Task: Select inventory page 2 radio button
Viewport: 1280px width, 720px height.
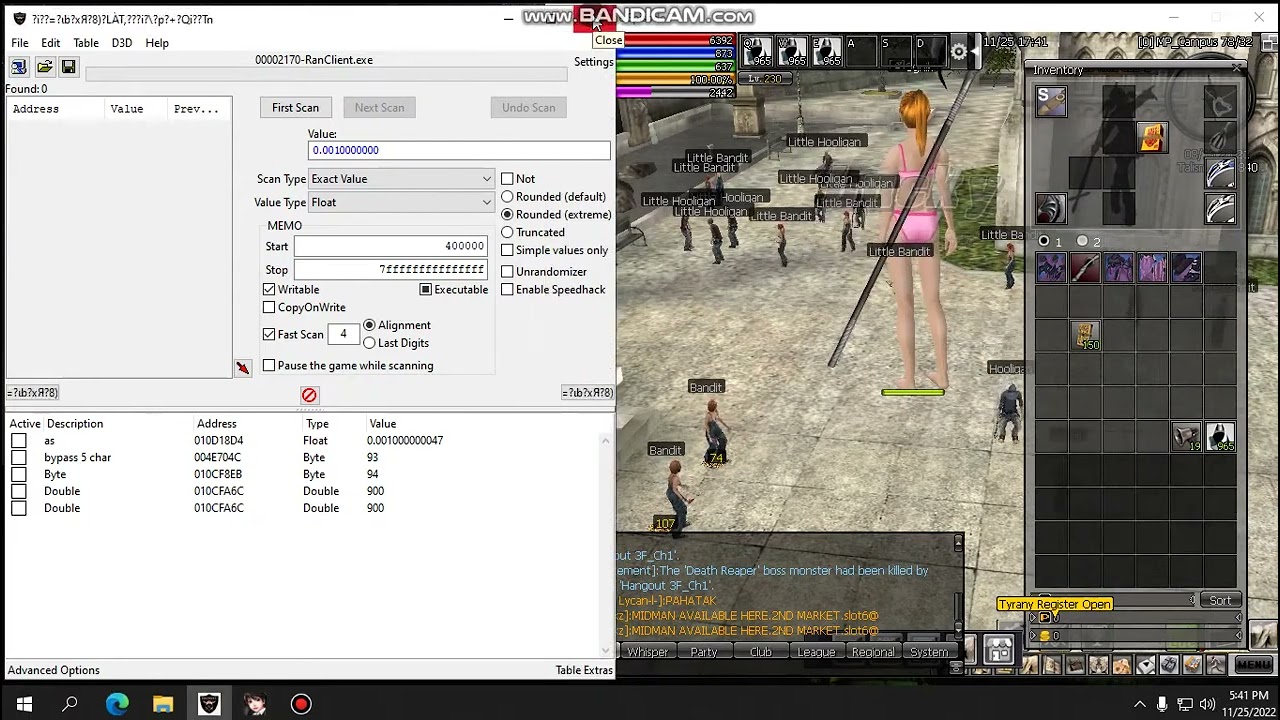Action: coord(1083,241)
